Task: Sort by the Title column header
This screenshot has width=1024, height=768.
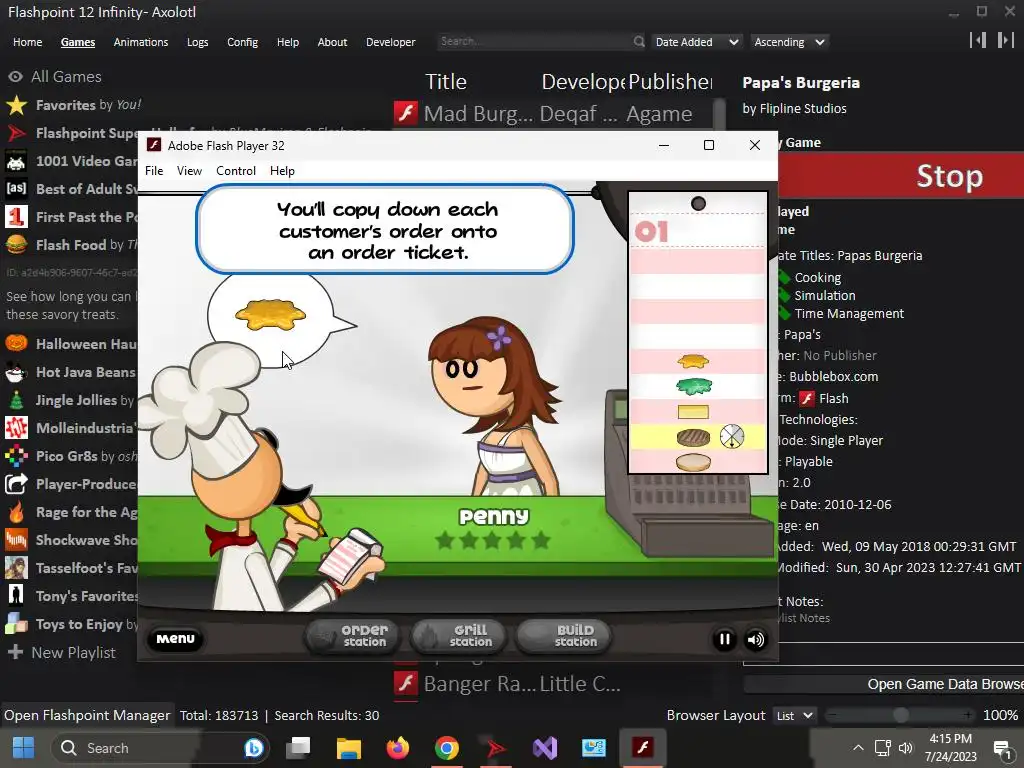Action: pos(446,82)
